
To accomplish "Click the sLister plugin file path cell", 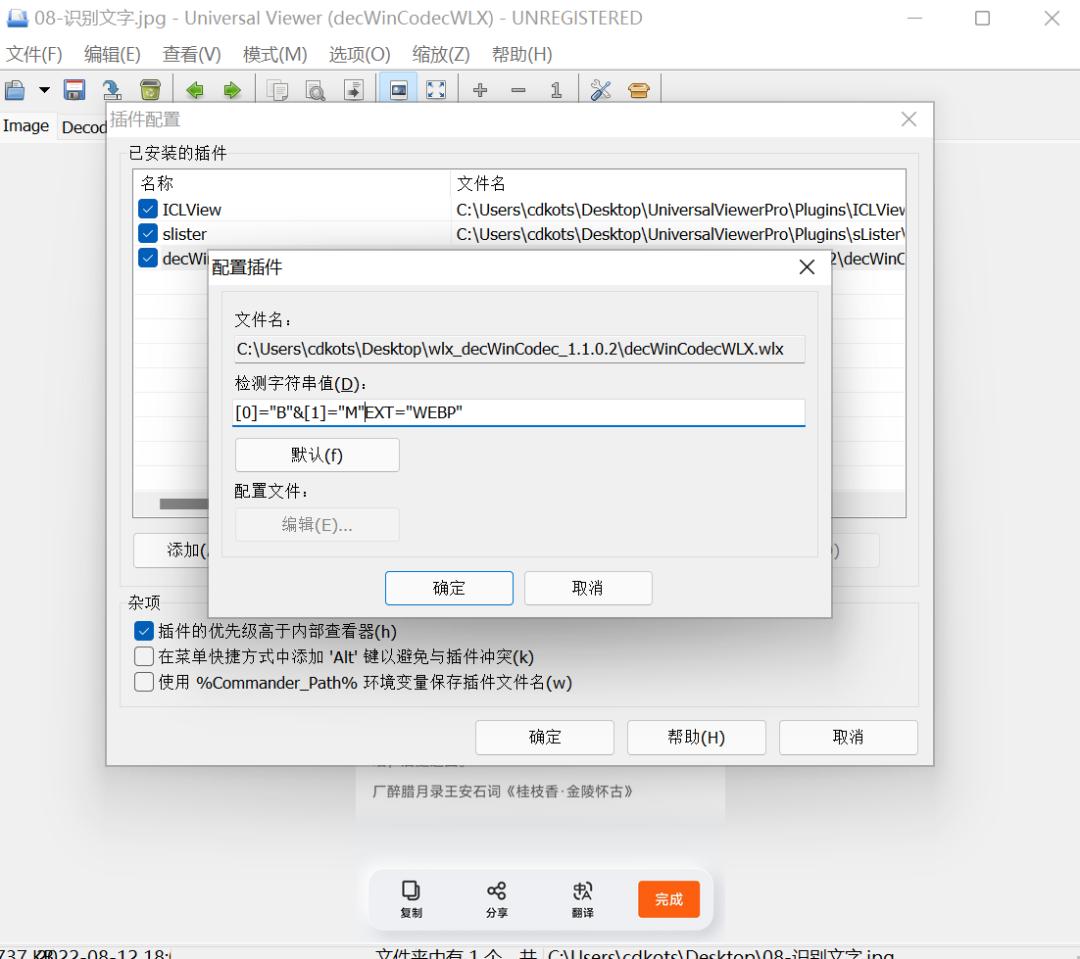I will [679, 234].
